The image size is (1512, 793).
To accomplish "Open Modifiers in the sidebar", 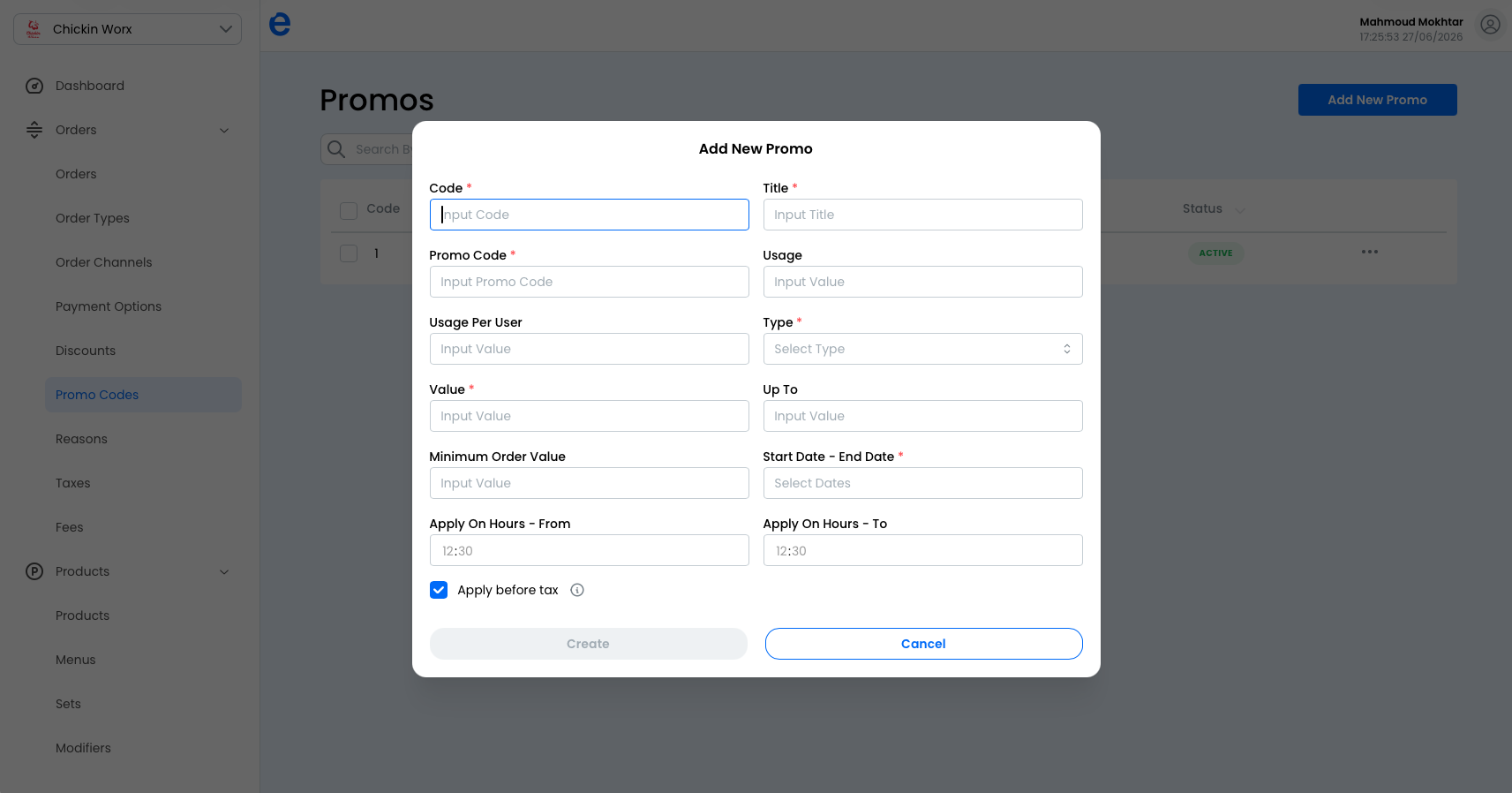I will pyautogui.click(x=83, y=748).
